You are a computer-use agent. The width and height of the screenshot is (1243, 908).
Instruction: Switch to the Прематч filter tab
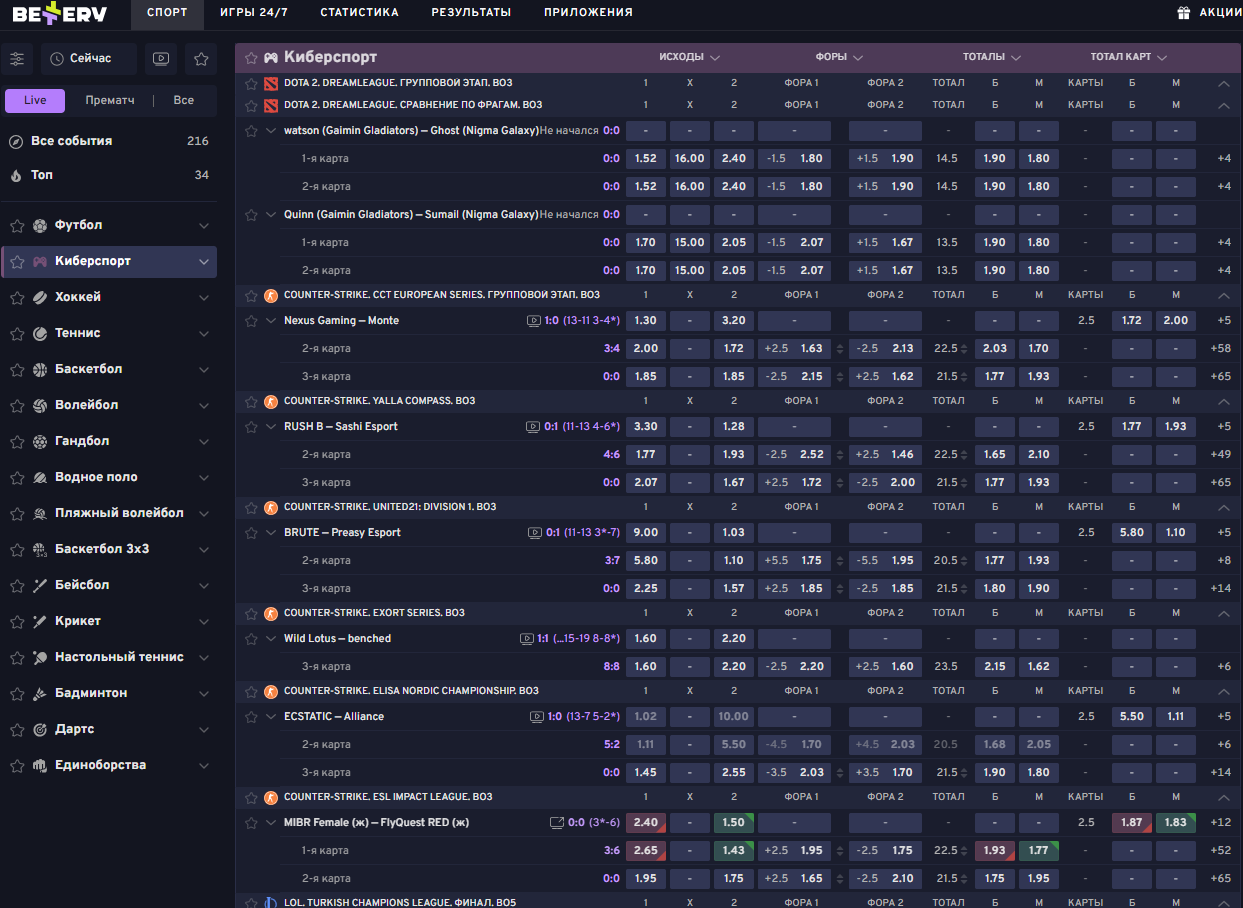pyautogui.click(x=110, y=100)
